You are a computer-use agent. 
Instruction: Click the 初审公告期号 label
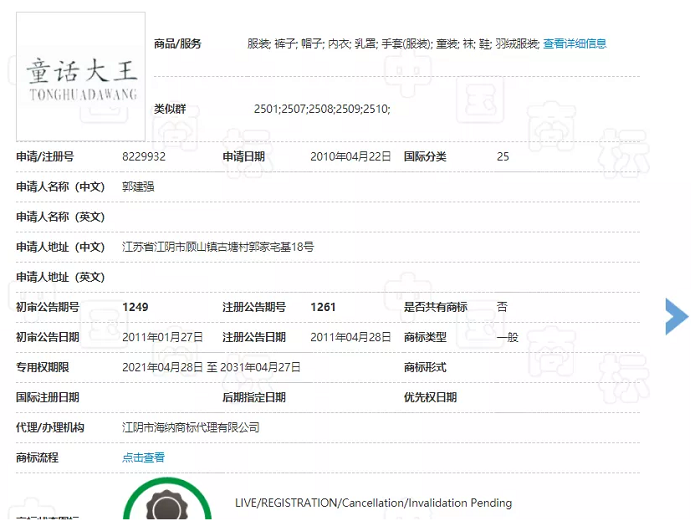pyautogui.click(x=48, y=307)
